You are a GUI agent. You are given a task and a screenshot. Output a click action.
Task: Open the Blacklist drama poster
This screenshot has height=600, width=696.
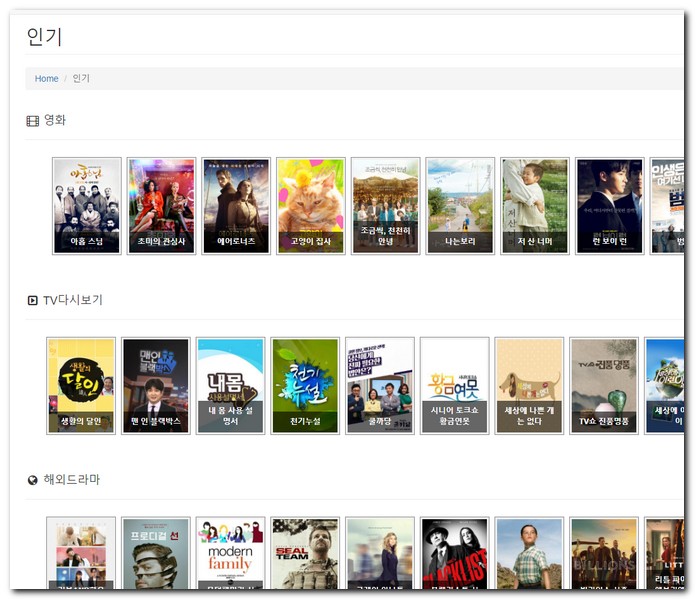[455, 553]
